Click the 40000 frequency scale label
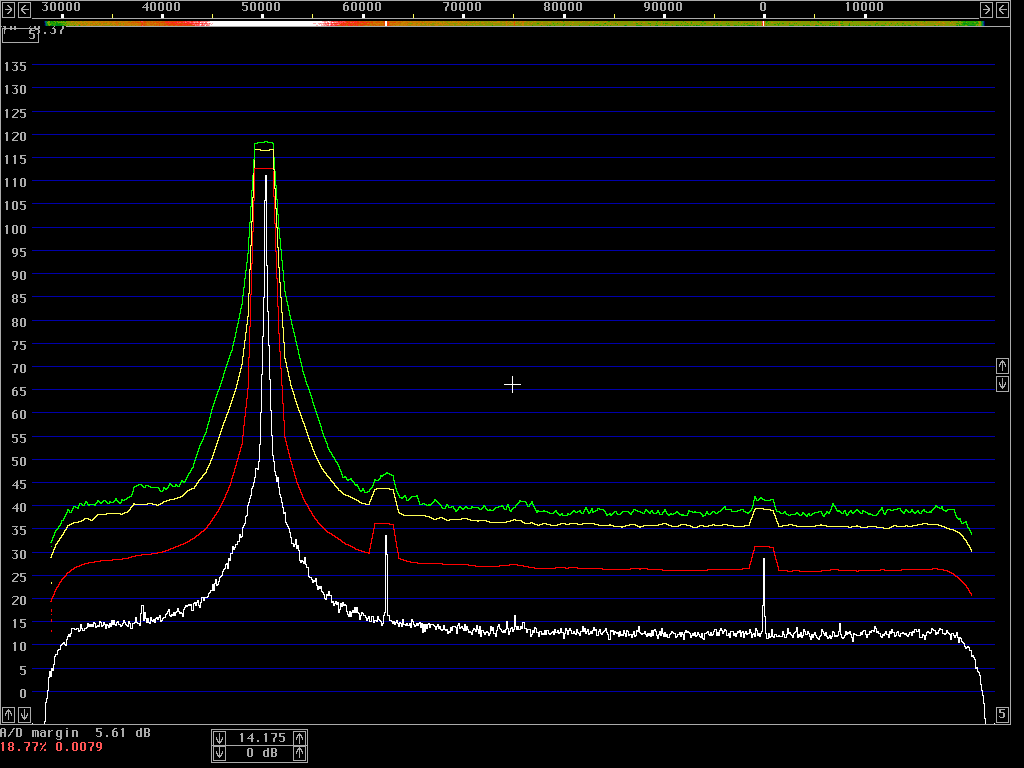The width and height of the screenshot is (1024, 768). (x=161, y=7)
